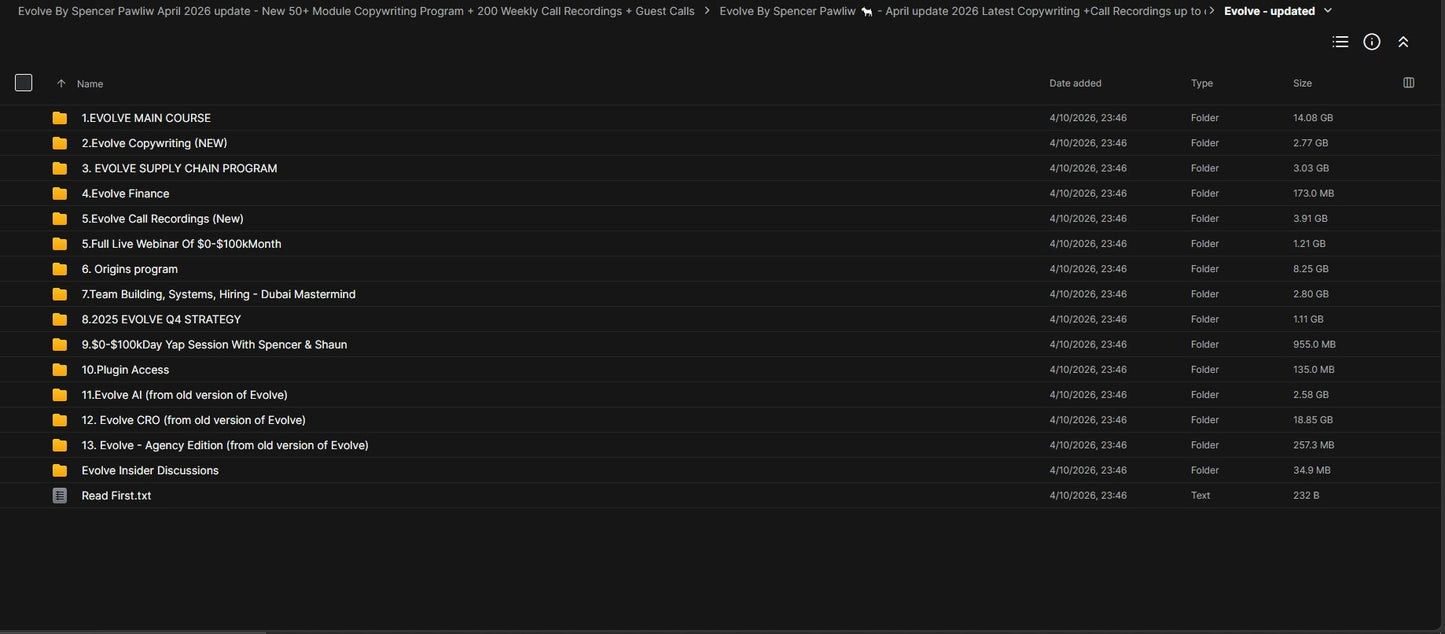Screen dimensions: 1445x634
Task: Open folder 6. Origins program
Action: tap(129, 269)
